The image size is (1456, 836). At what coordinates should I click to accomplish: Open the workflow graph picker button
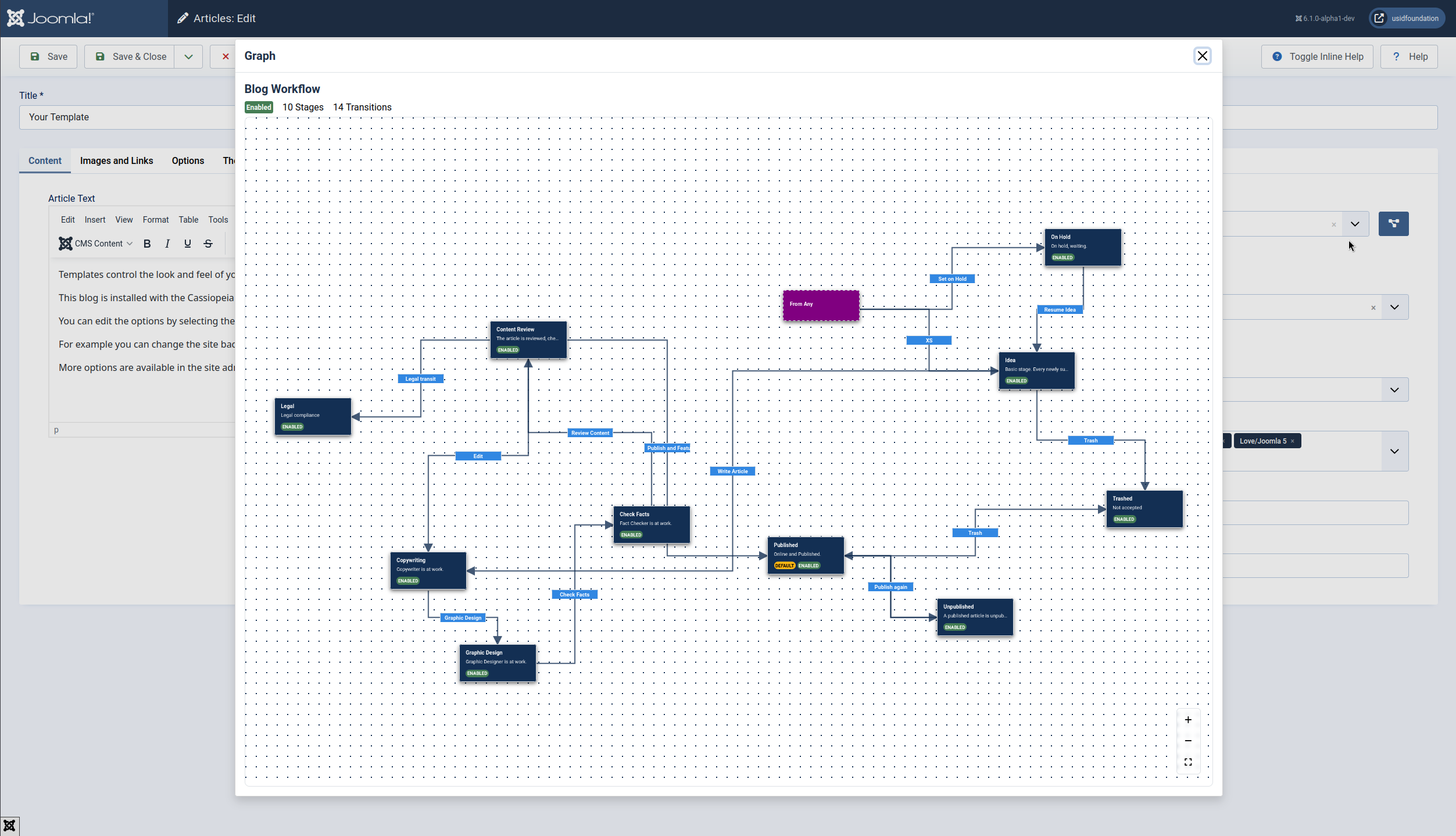(x=1394, y=223)
